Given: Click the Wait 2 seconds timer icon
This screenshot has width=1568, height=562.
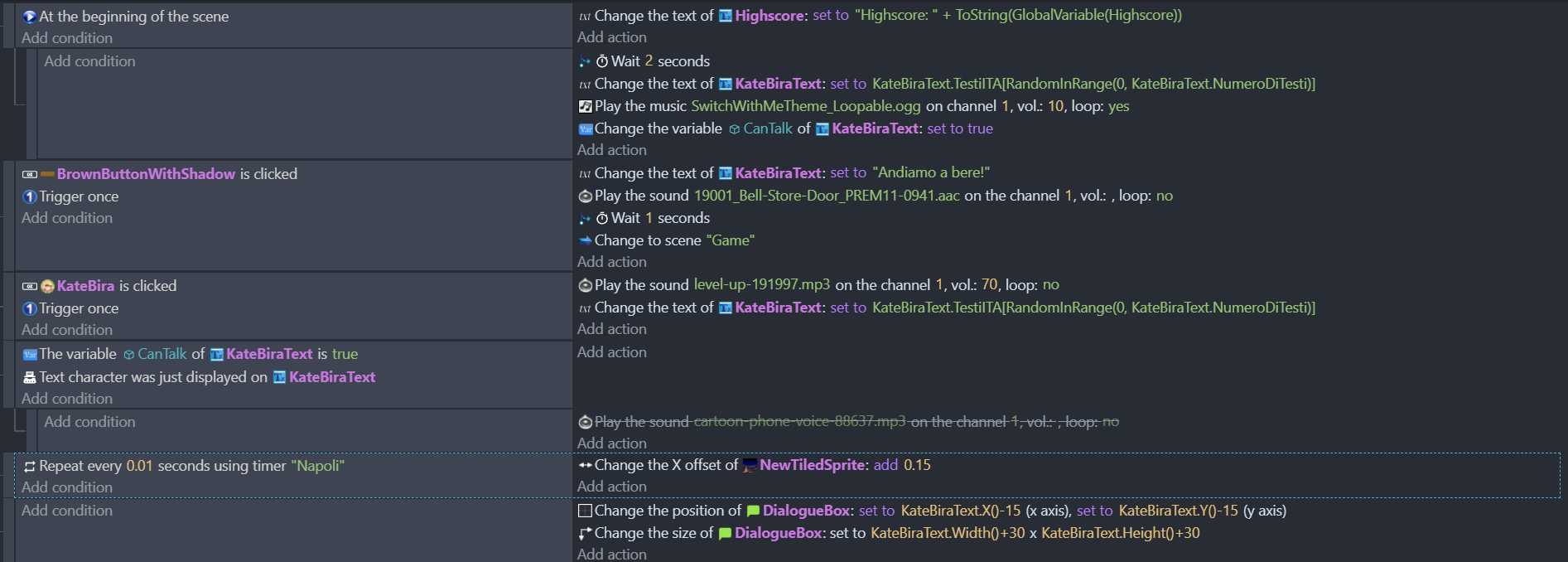Looking at the screenshot, I should [602, 61].
